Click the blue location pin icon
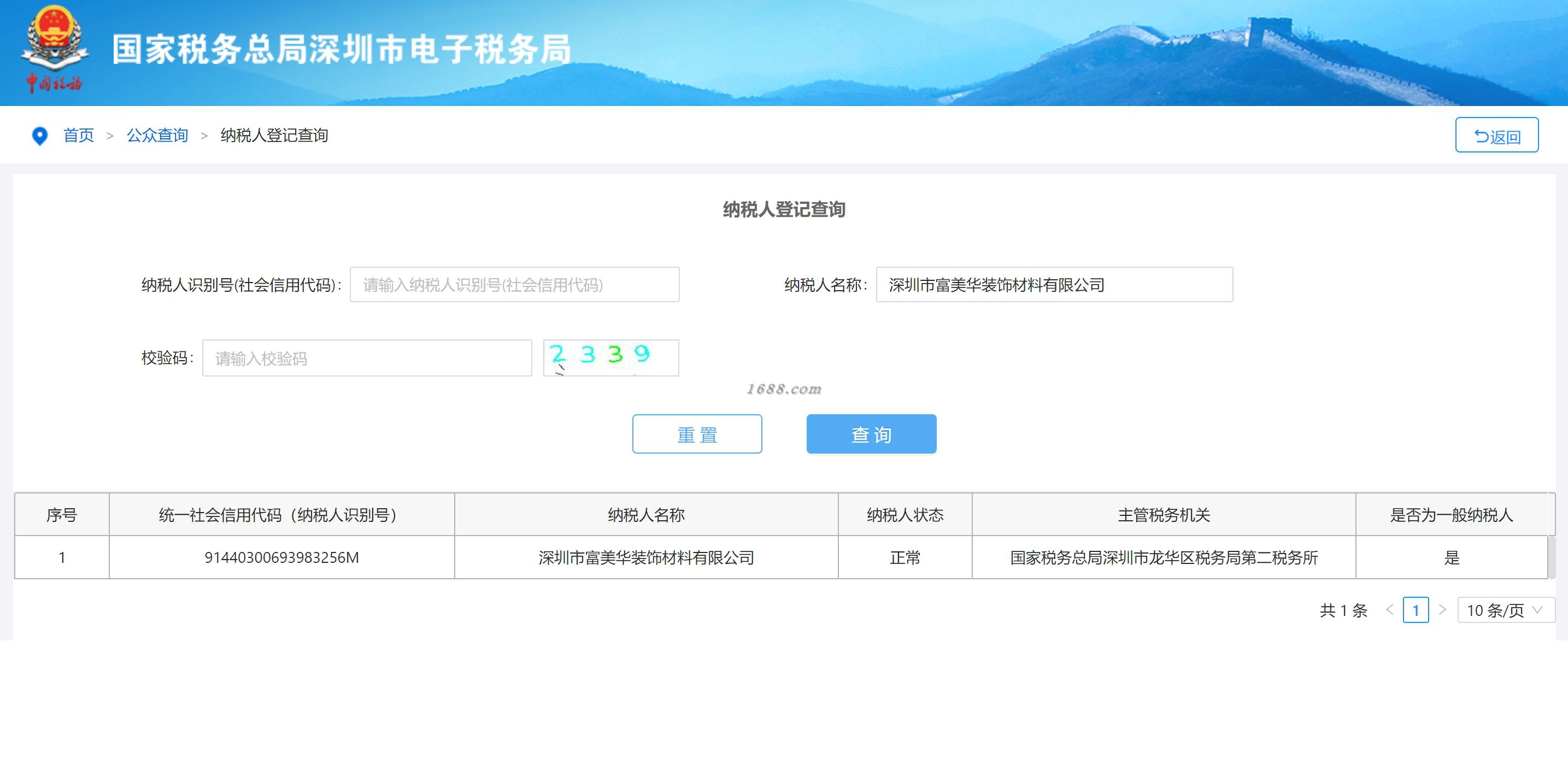 [x=39, y=136]
